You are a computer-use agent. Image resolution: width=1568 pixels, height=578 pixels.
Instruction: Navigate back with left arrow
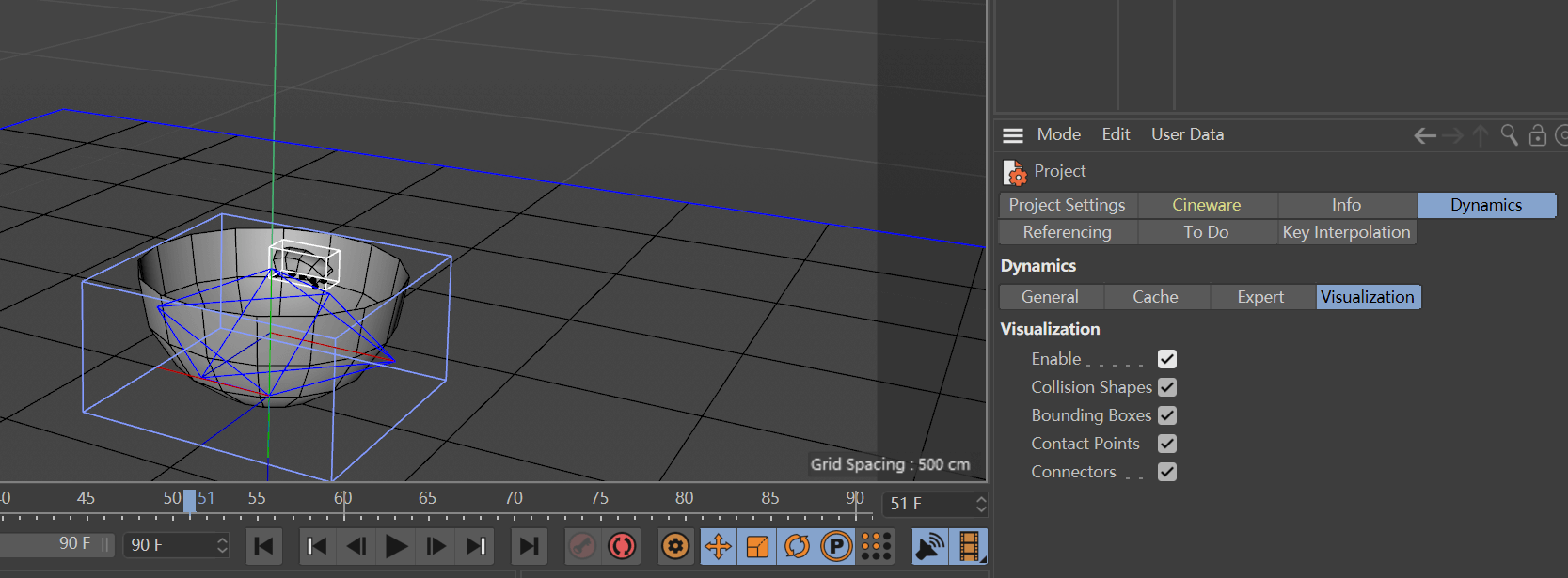coord(1425,135)
